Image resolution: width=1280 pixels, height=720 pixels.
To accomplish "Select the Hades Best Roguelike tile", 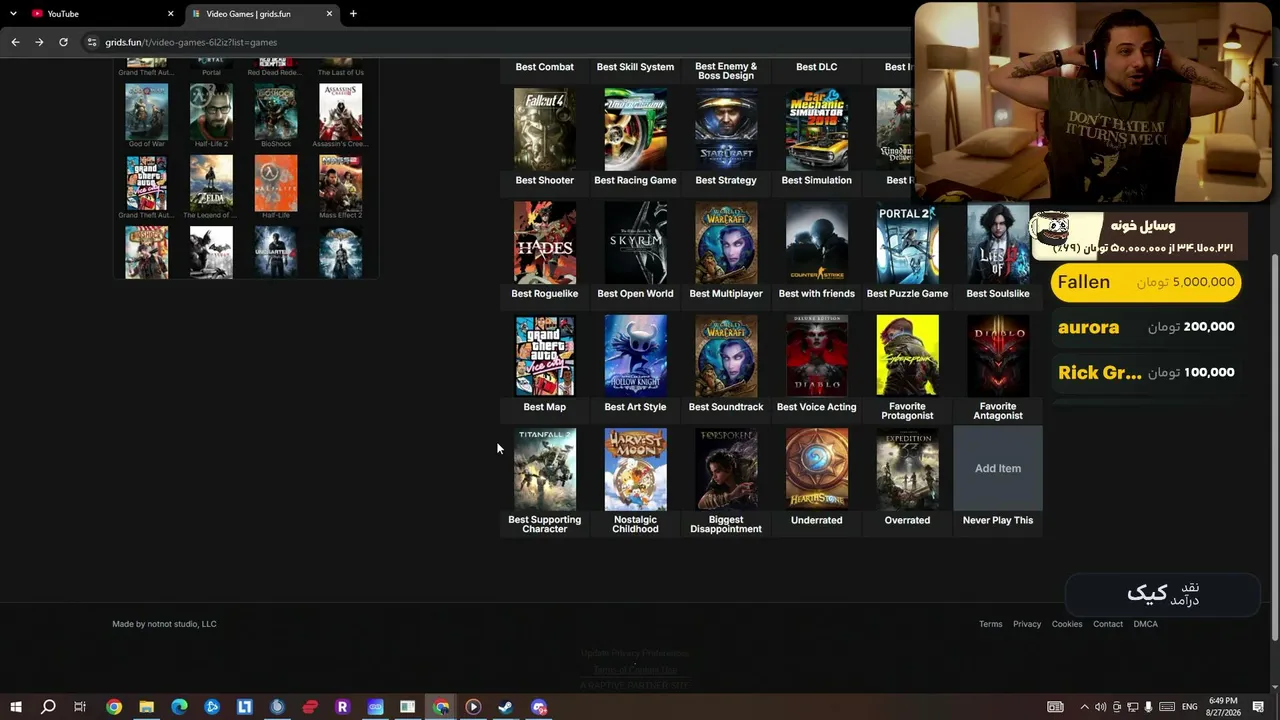I will (545, 243).
